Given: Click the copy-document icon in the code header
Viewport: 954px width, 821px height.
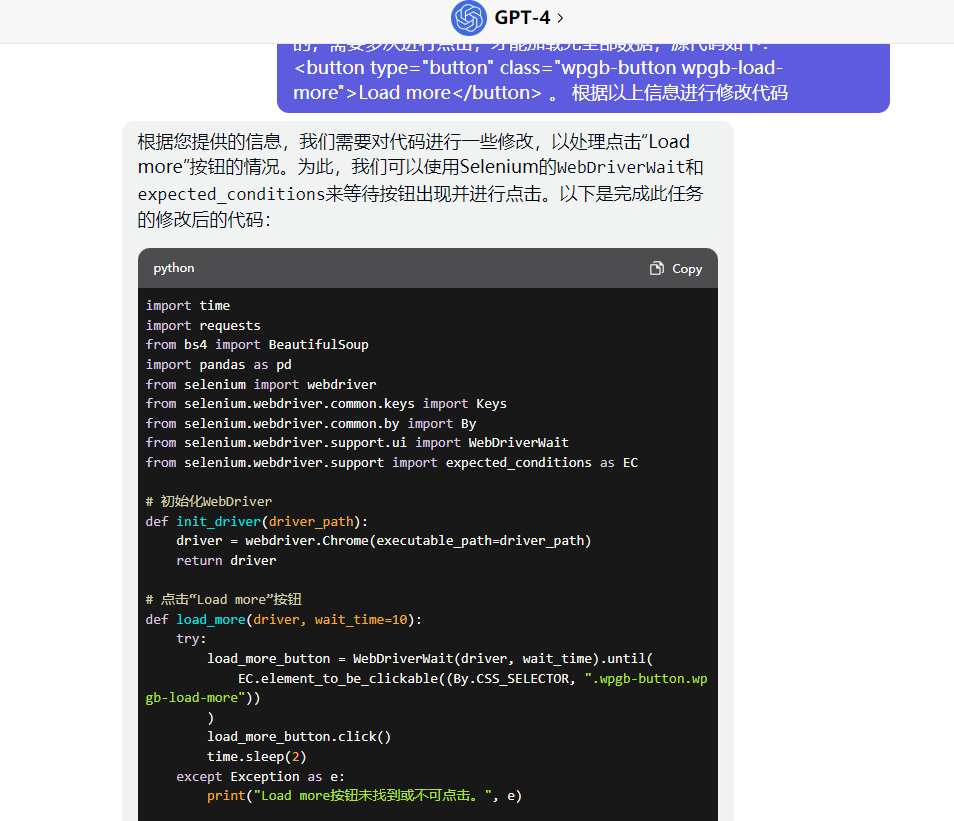Looking at the screenshot, I should tap(657, 268).
